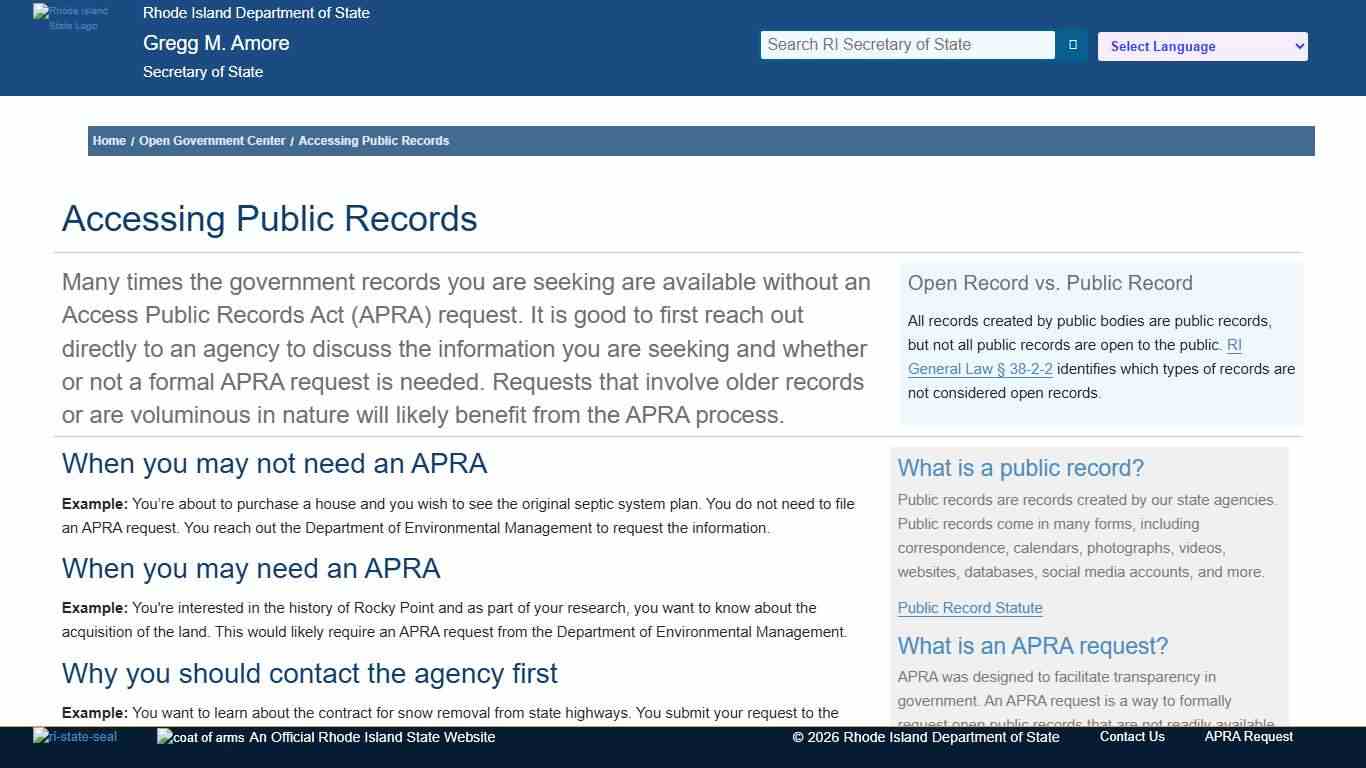The image size is (1366, 768).
Task: Click the search magnifier icon
Action: pyautogui.click(x=1071, y=44)
